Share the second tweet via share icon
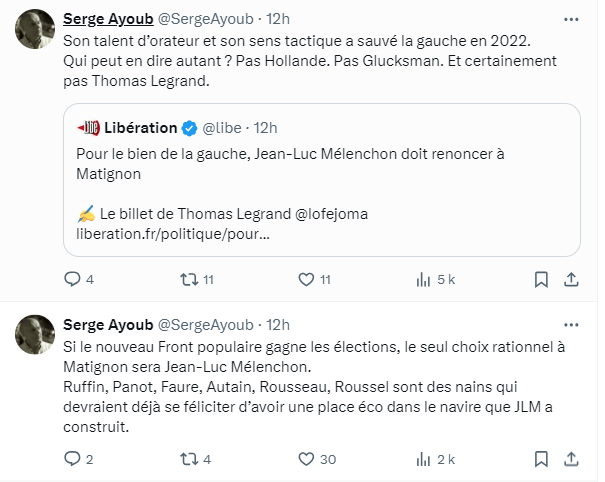The image size is (605, 482). tap(571, 459)
